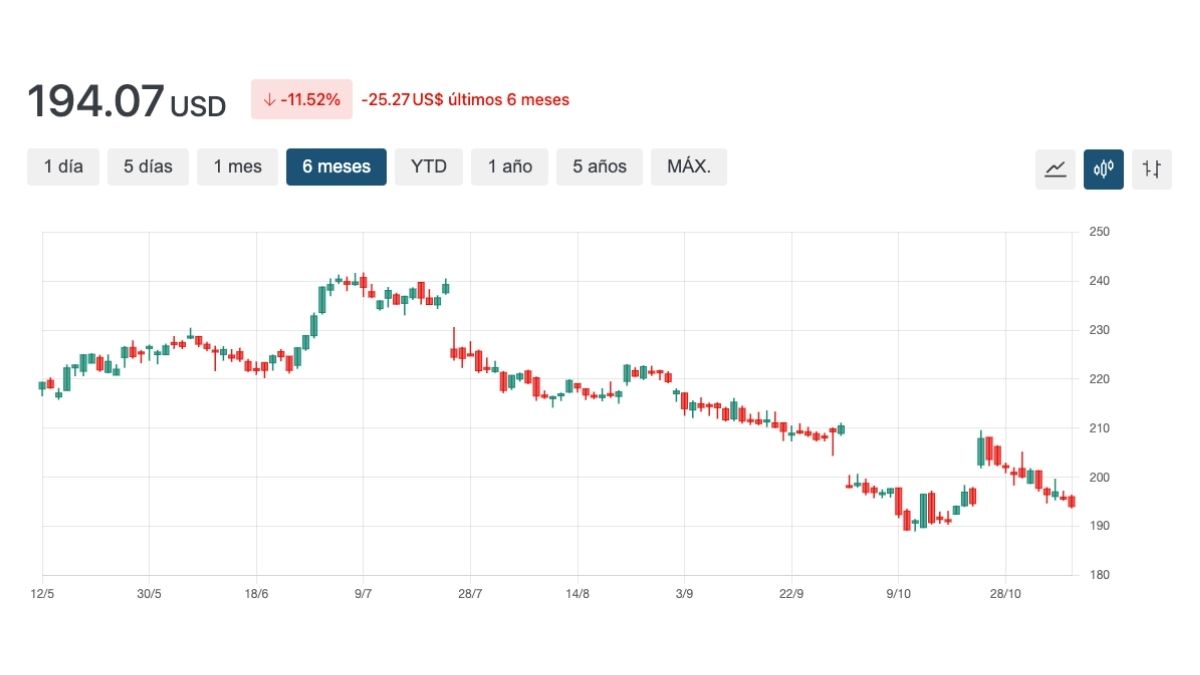Click the -25.27 US$ últimos 6 meses text
Viewport: 1200px width, 675px height.
(465, 100)
